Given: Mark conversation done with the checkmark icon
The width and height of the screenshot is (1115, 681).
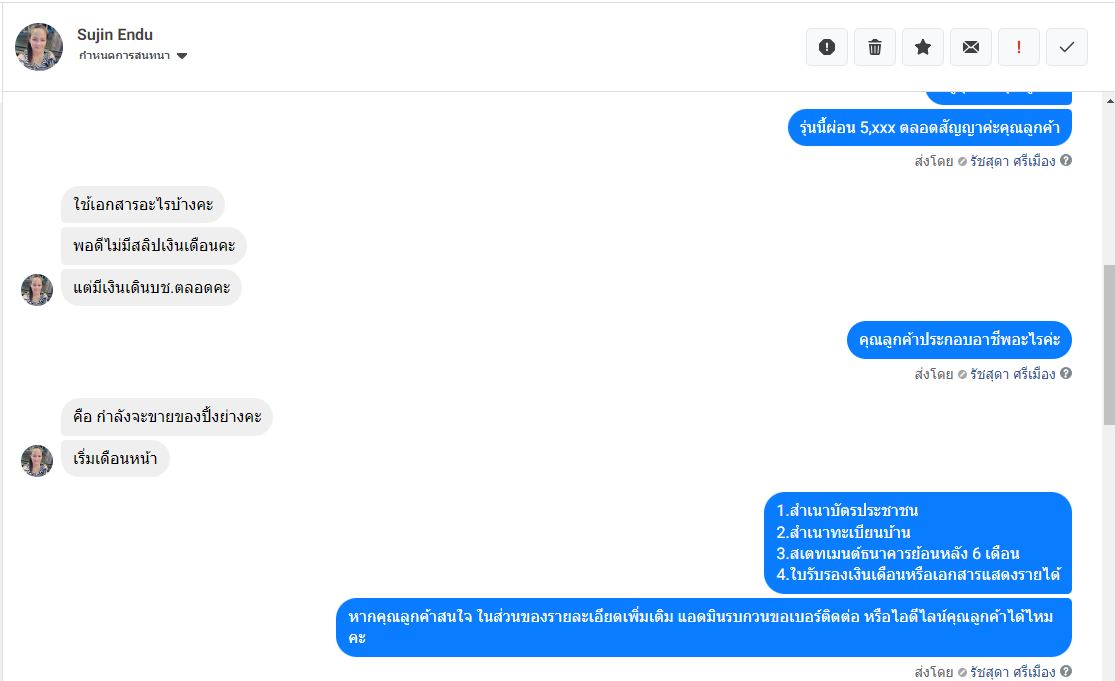Looking at the screenshot, I should 1067,47.
